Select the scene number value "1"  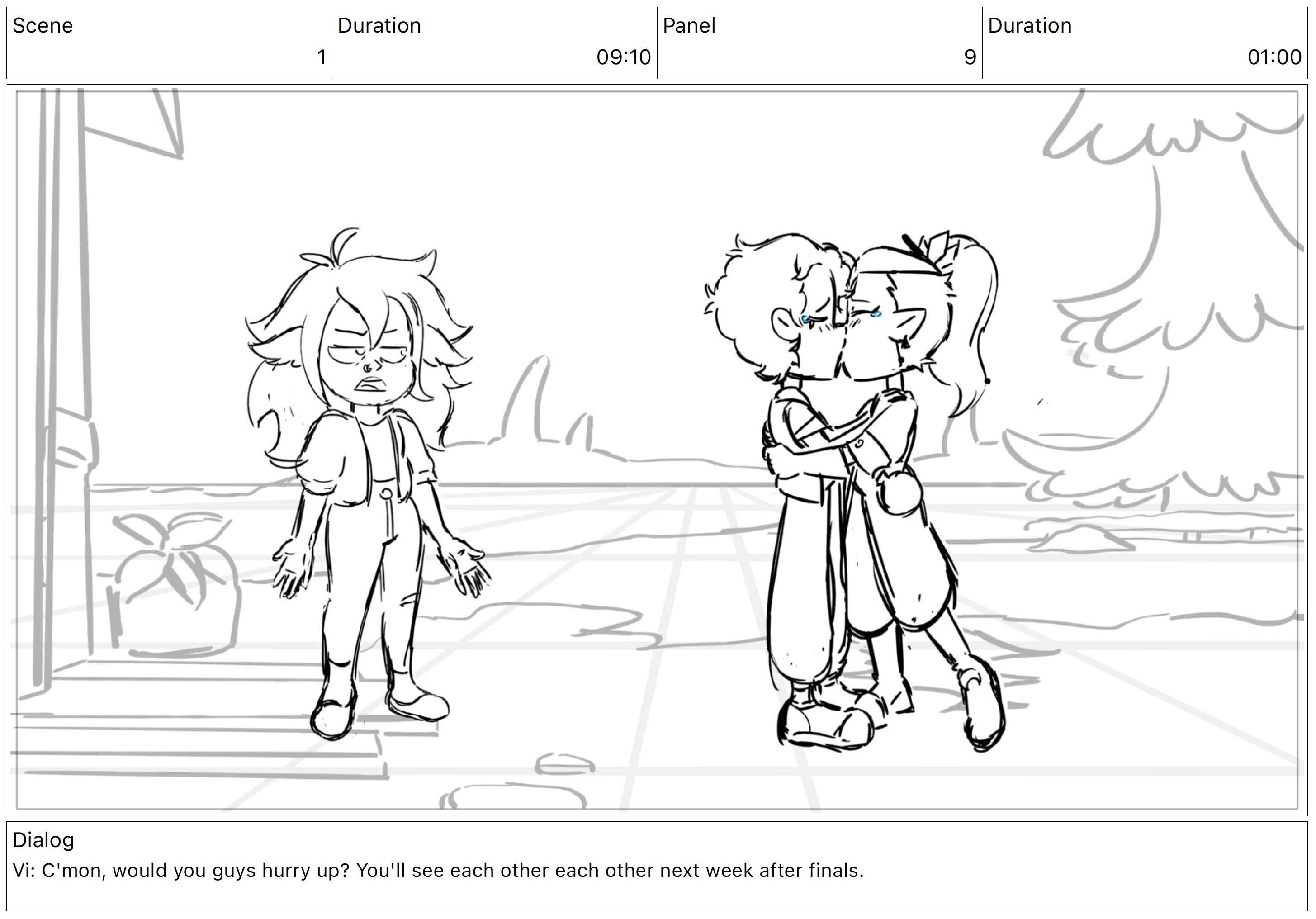(x=322, y=57)
